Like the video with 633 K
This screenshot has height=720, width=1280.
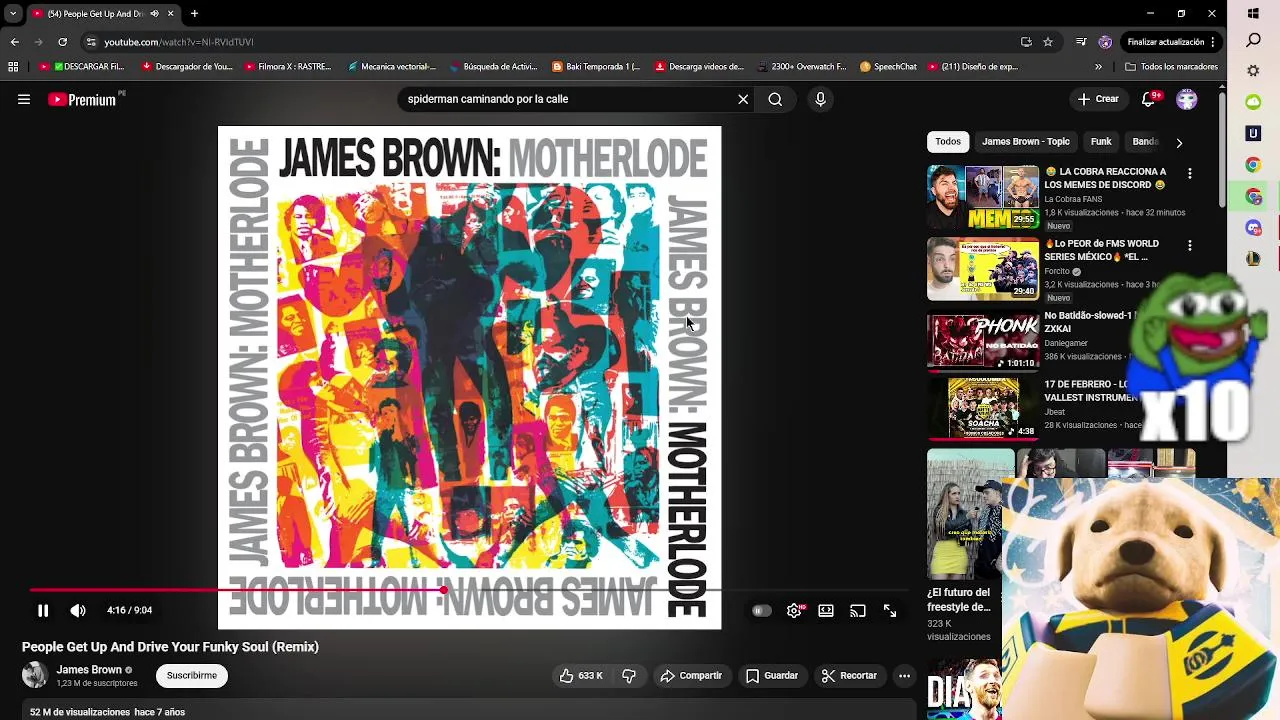(581, 676)
